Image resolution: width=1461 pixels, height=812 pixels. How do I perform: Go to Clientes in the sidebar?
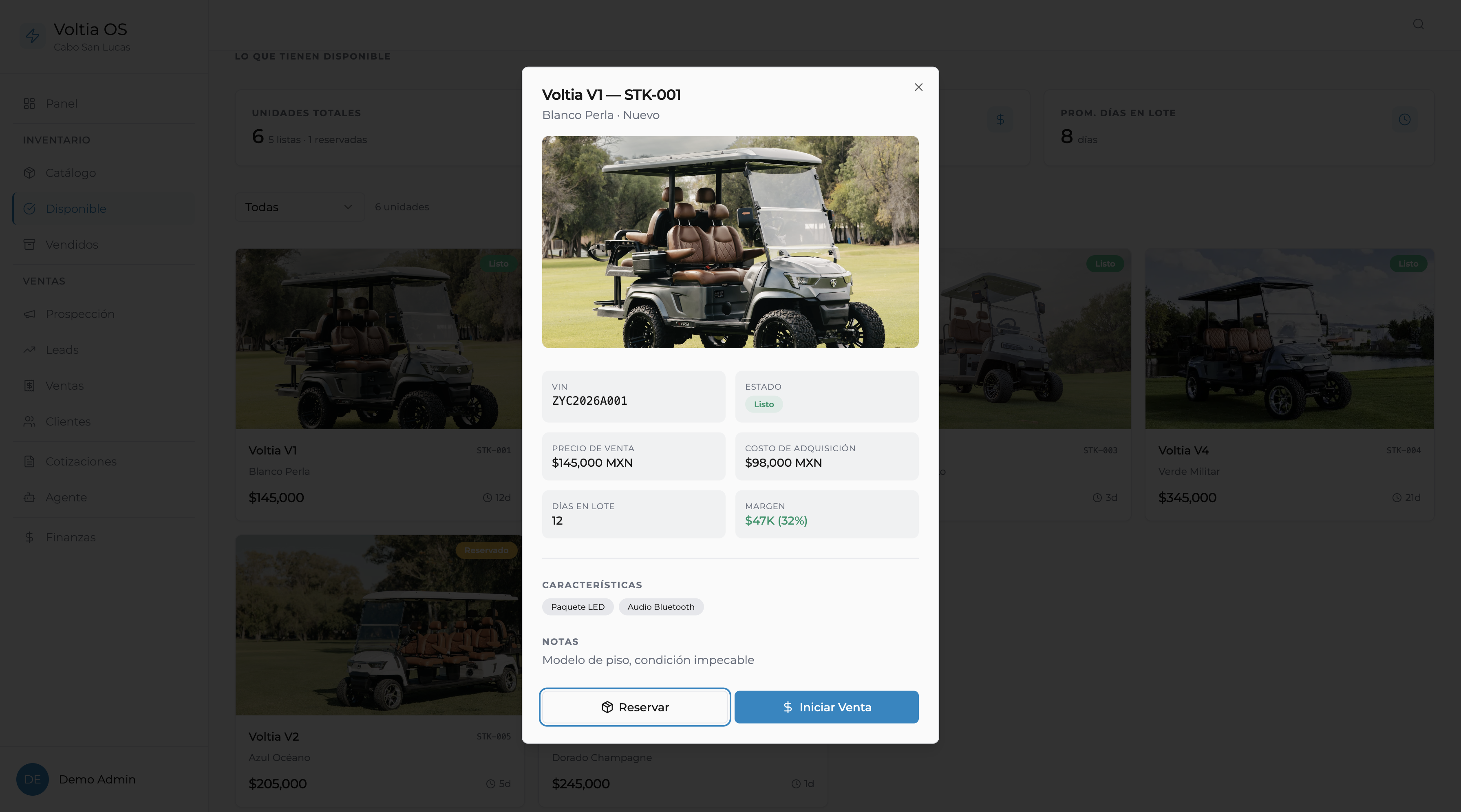104,421
